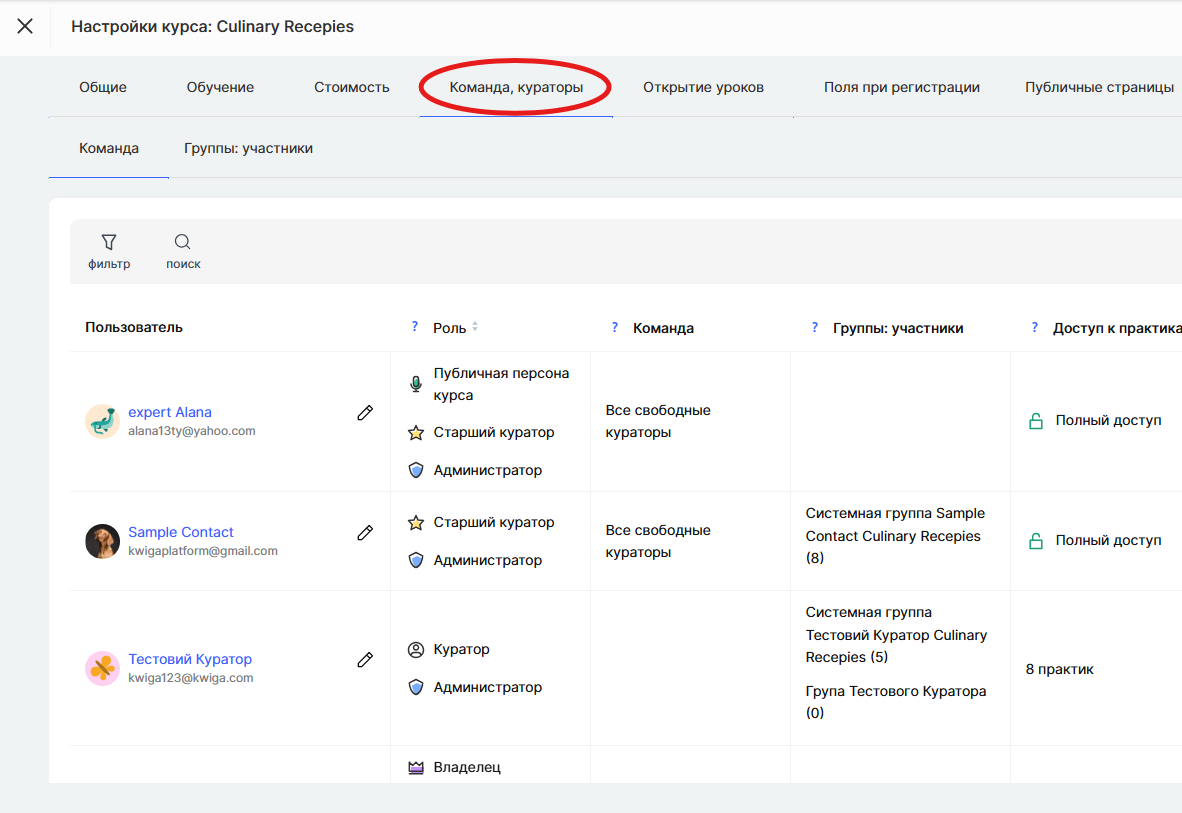Click the filter funnel icon

[109, 242]
